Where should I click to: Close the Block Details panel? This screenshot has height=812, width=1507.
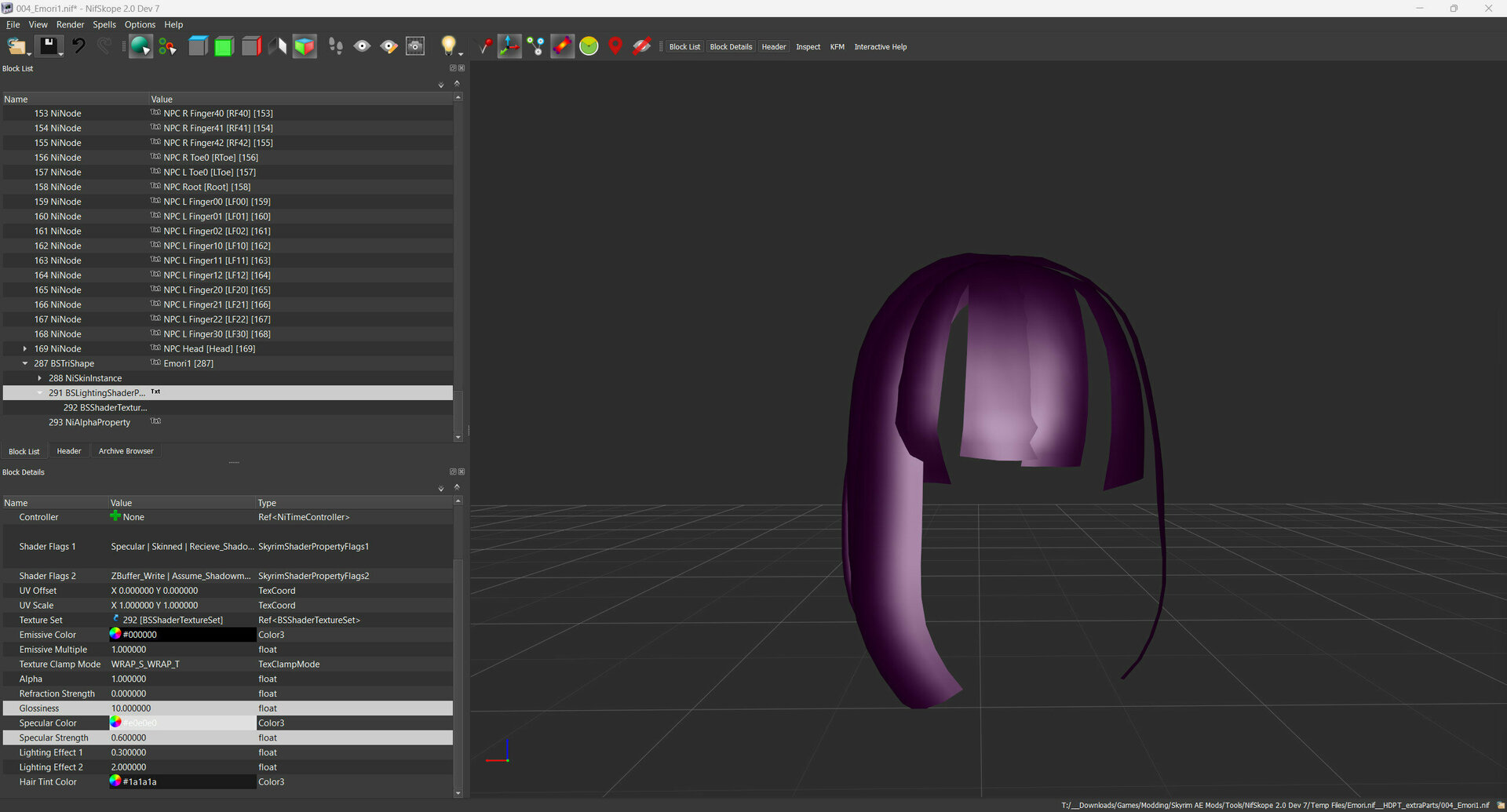[462, 472]
